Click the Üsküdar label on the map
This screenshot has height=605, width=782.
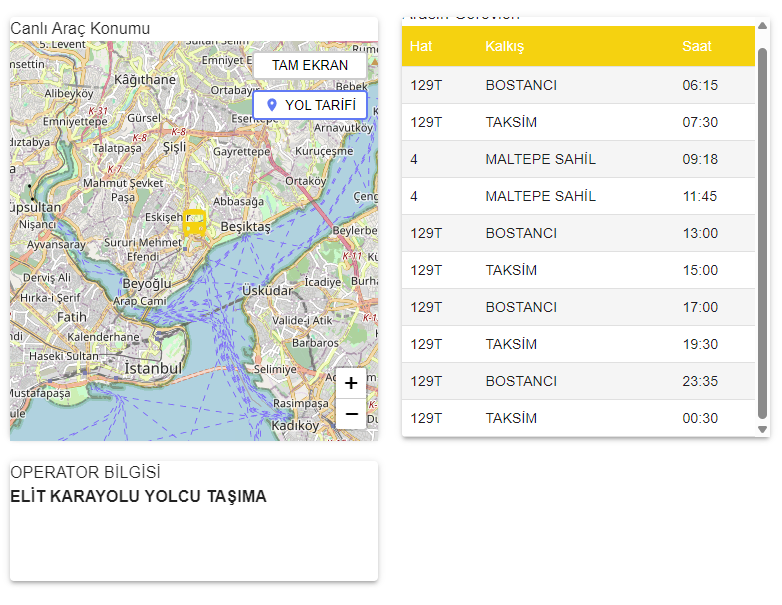(x=267, y=291)
